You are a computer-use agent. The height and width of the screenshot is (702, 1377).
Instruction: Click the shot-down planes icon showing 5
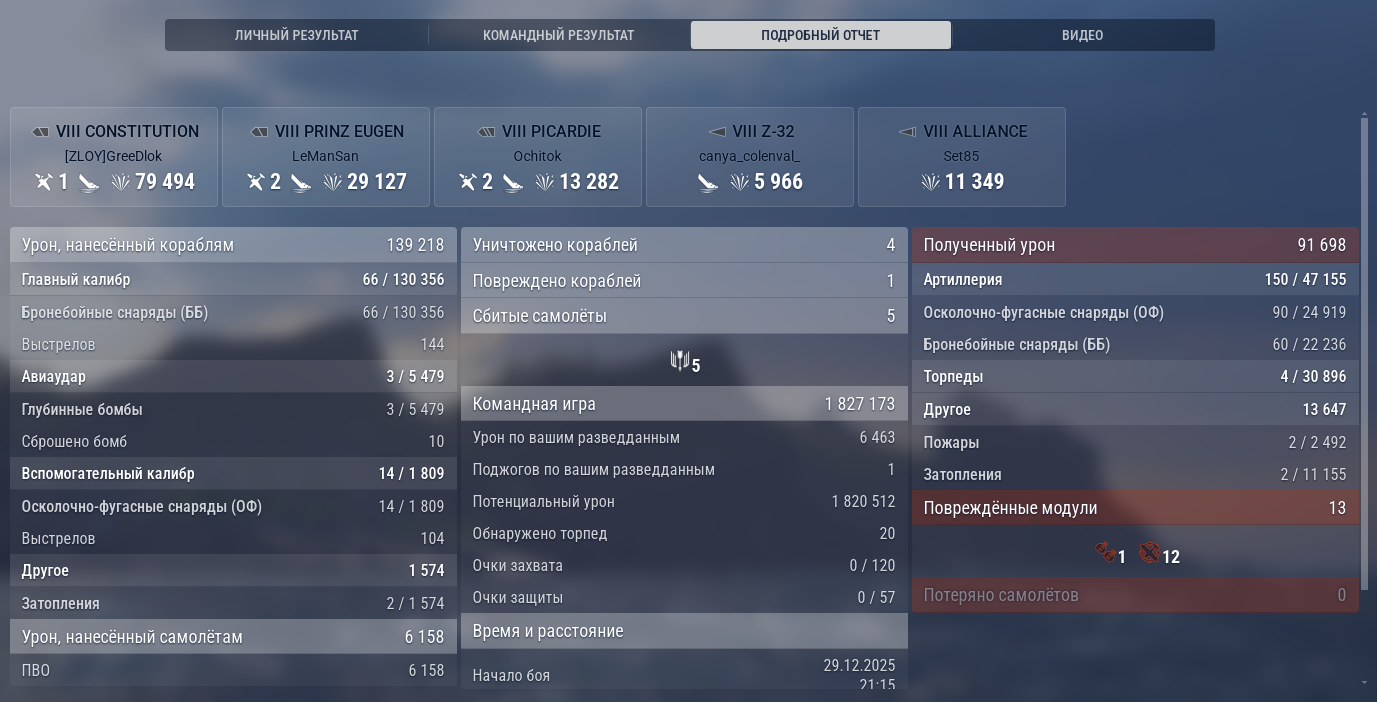[680, 361]
